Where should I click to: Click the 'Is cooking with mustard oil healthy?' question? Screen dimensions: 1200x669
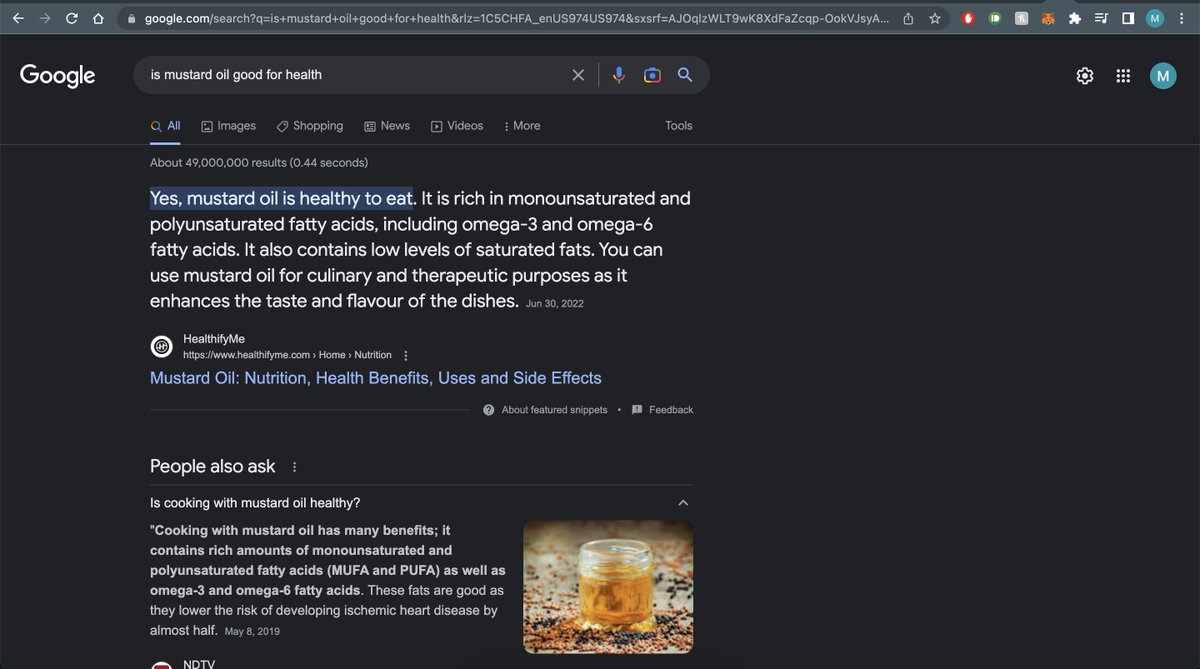[255, 503]
